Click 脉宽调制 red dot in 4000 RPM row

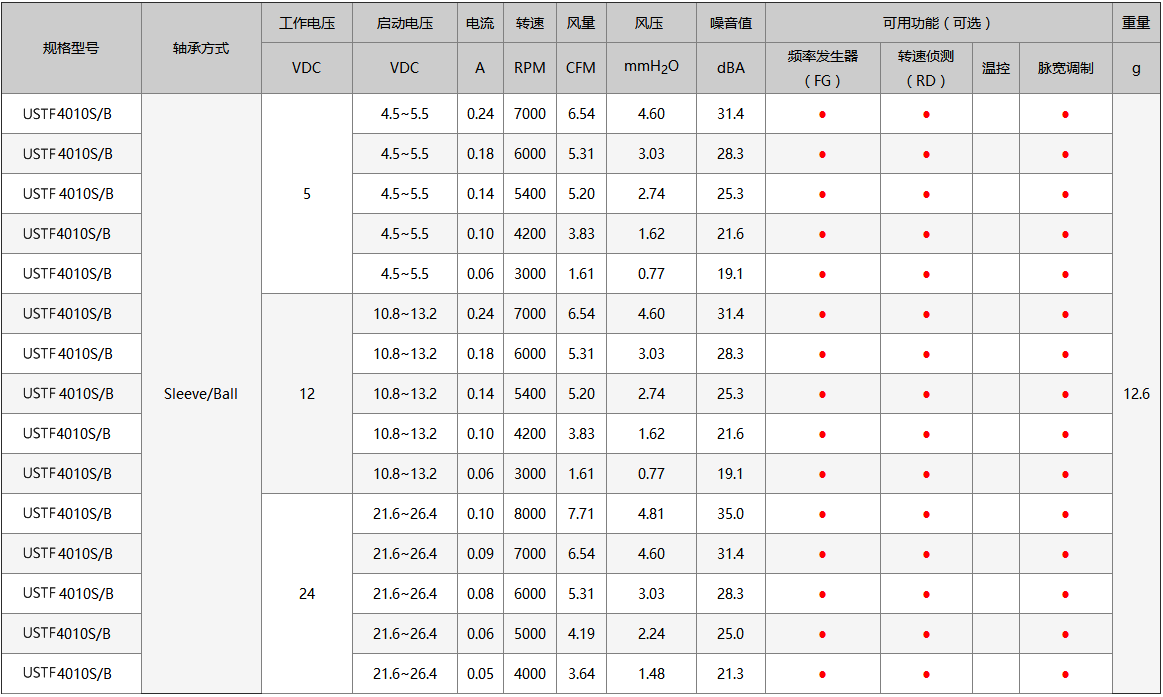point(1065,675)
